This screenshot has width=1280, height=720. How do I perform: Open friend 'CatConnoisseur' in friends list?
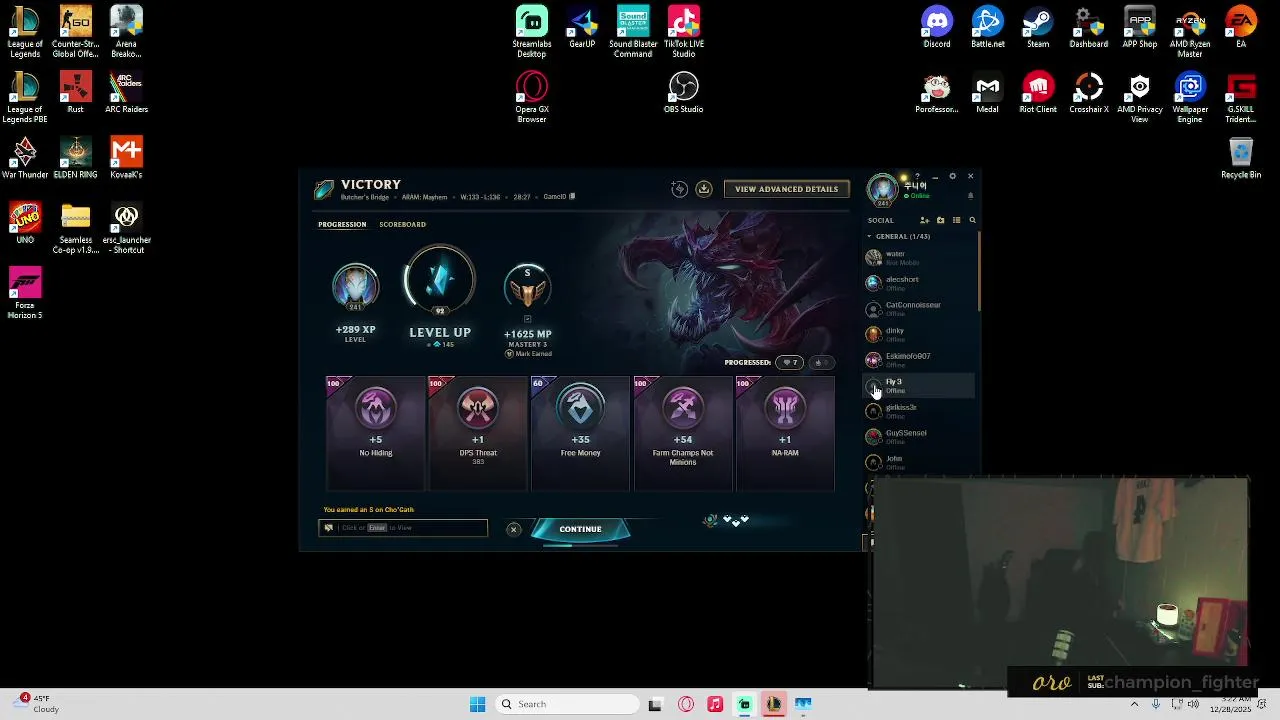(x=919, y=309)
